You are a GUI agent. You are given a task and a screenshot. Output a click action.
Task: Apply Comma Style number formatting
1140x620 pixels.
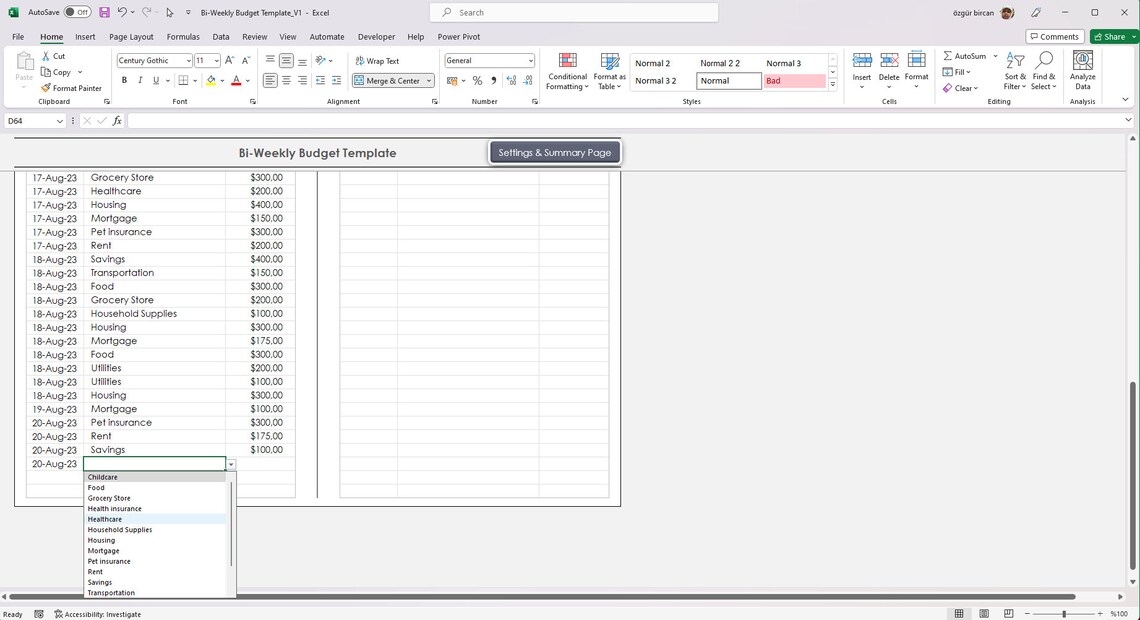coord(493,80)
